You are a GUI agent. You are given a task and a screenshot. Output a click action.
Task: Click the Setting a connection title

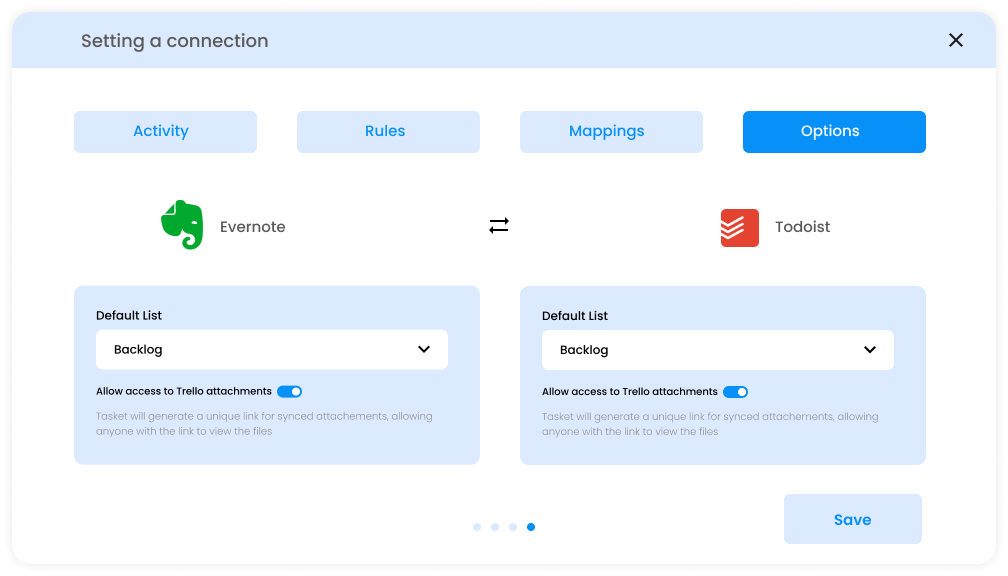pyautogui.click(x=175, y=40)
